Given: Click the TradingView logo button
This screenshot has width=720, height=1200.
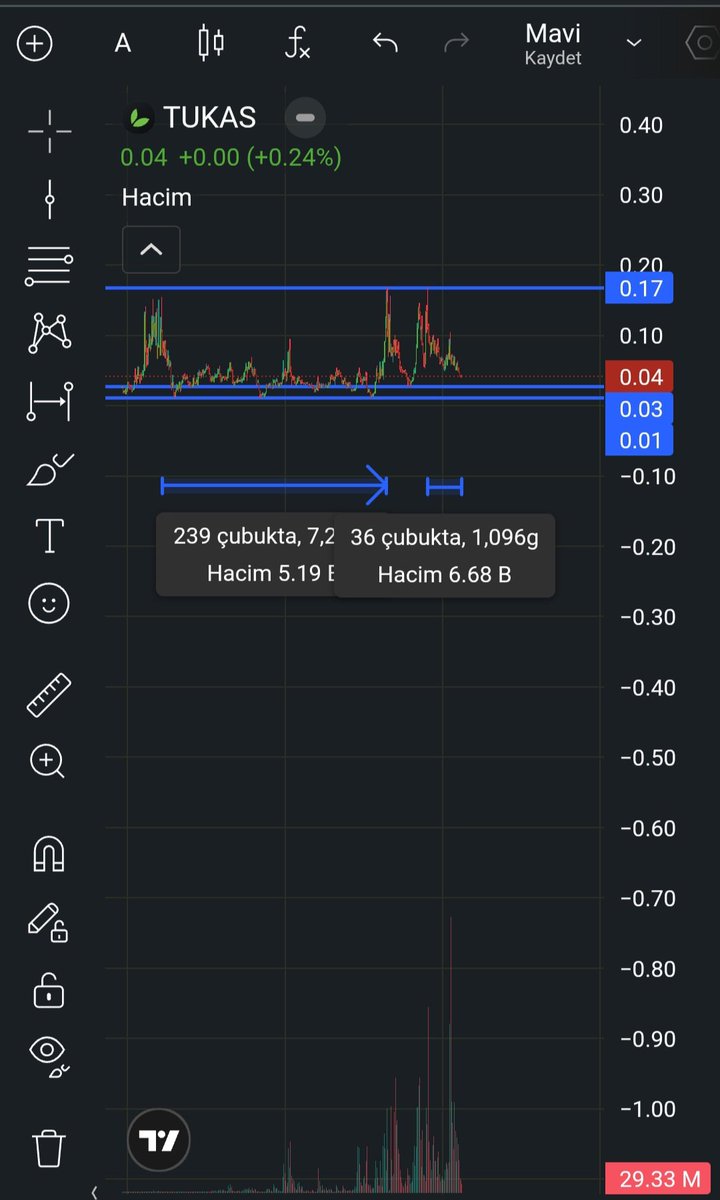Looking at the screenshot, I should pyautogui.click(x=159, y=1141).
